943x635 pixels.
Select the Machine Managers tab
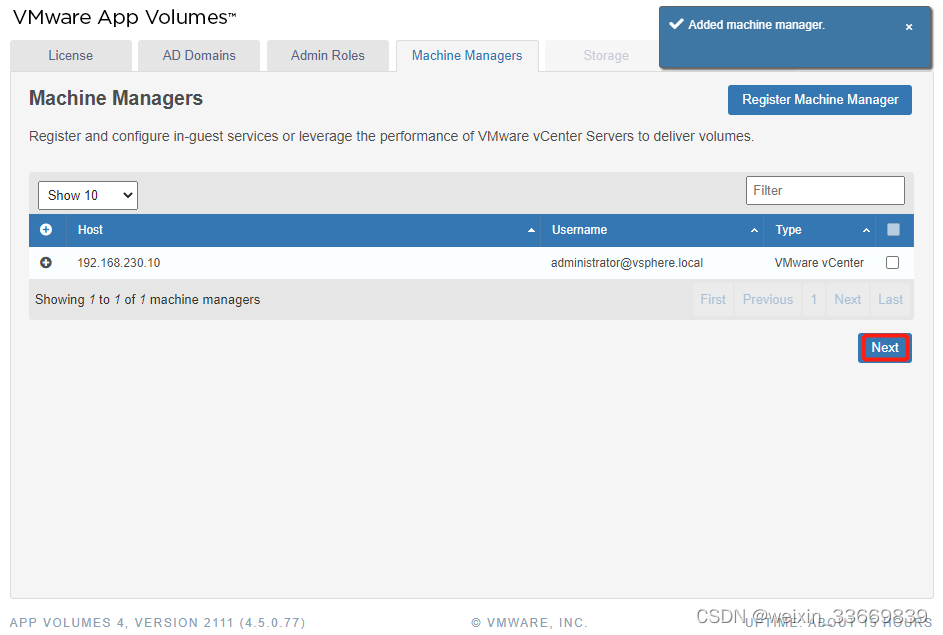pyautogui.click(x=467, y=56)
